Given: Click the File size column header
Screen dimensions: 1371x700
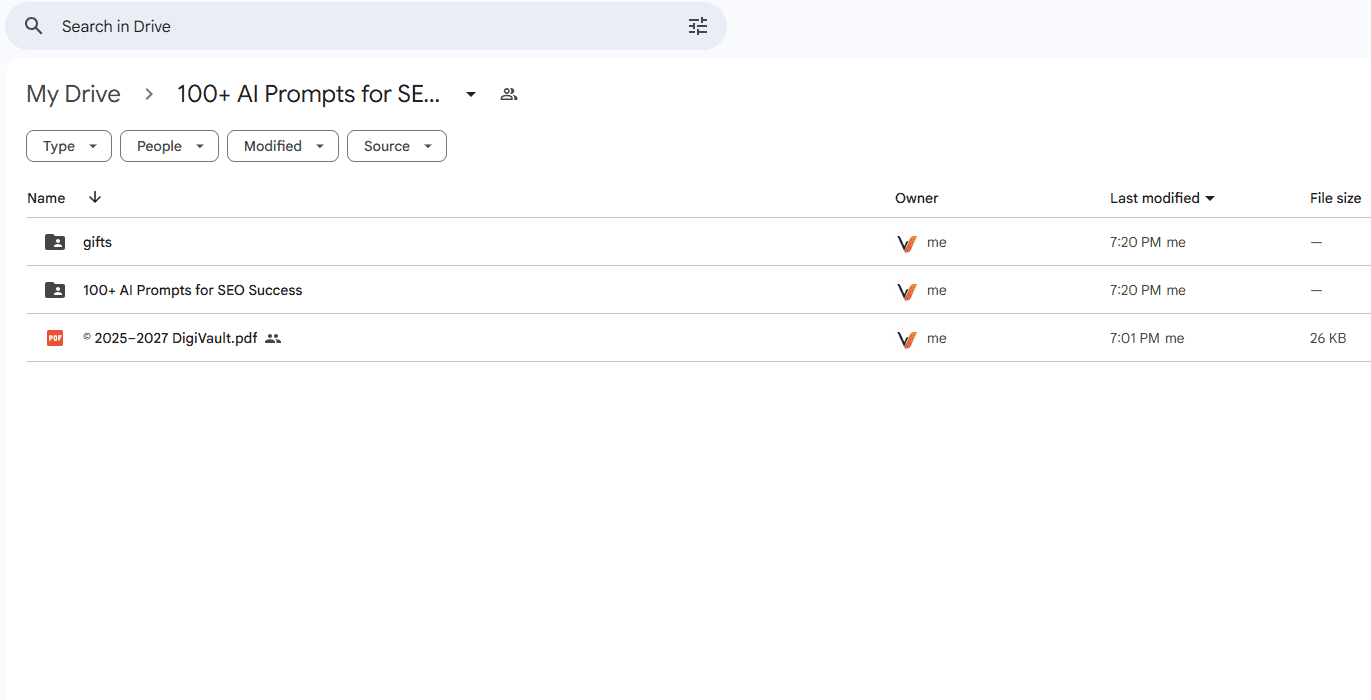Looking at the screenshot, I should point(1335,198).
